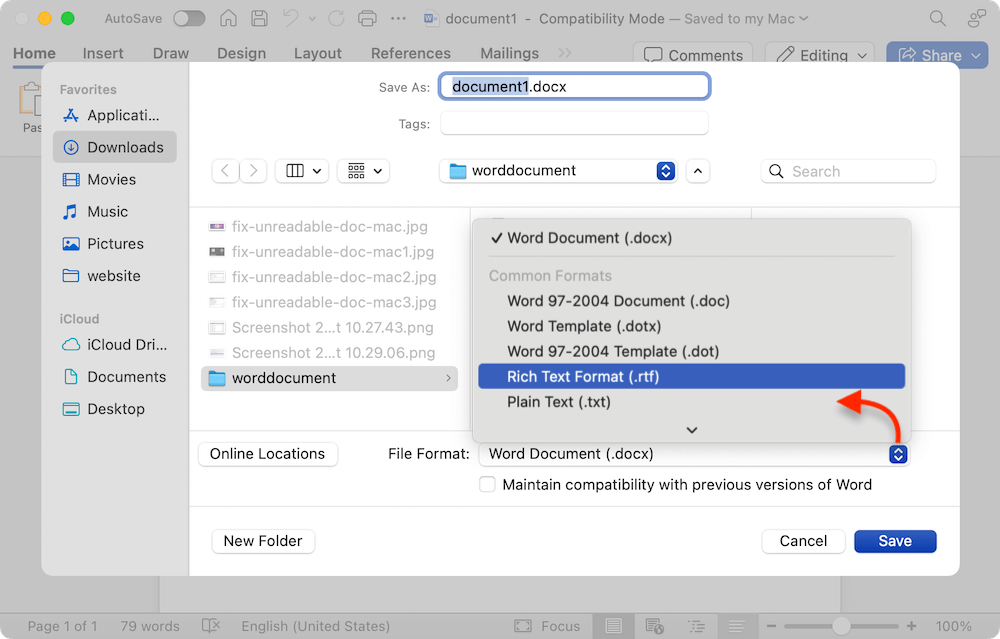Switch to Web Layout view in status bar
1000x639 pixels.
pyautogui.click(x=654, y=625)
